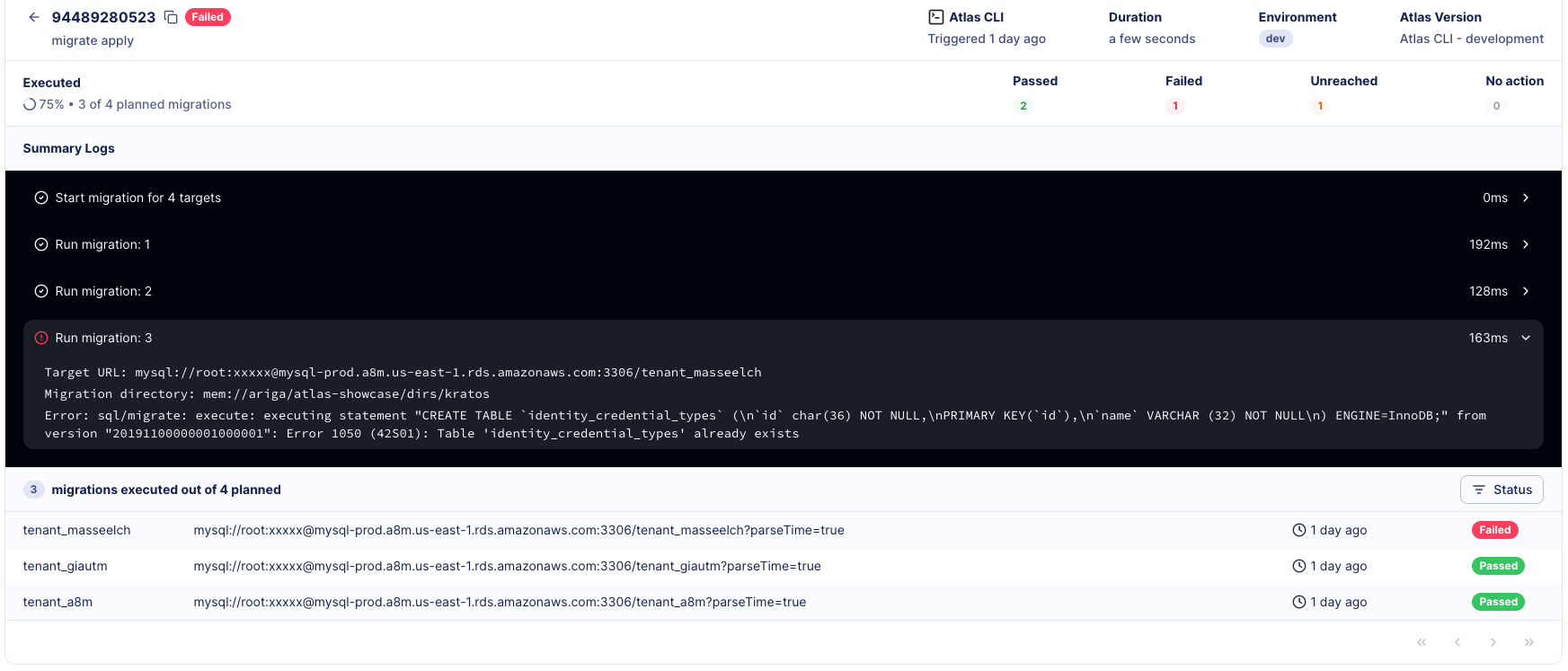Click clock icon in tenant_a8m row
Image resolution: width=1568 pixels, height=671 pixels.
[1299, 602]
